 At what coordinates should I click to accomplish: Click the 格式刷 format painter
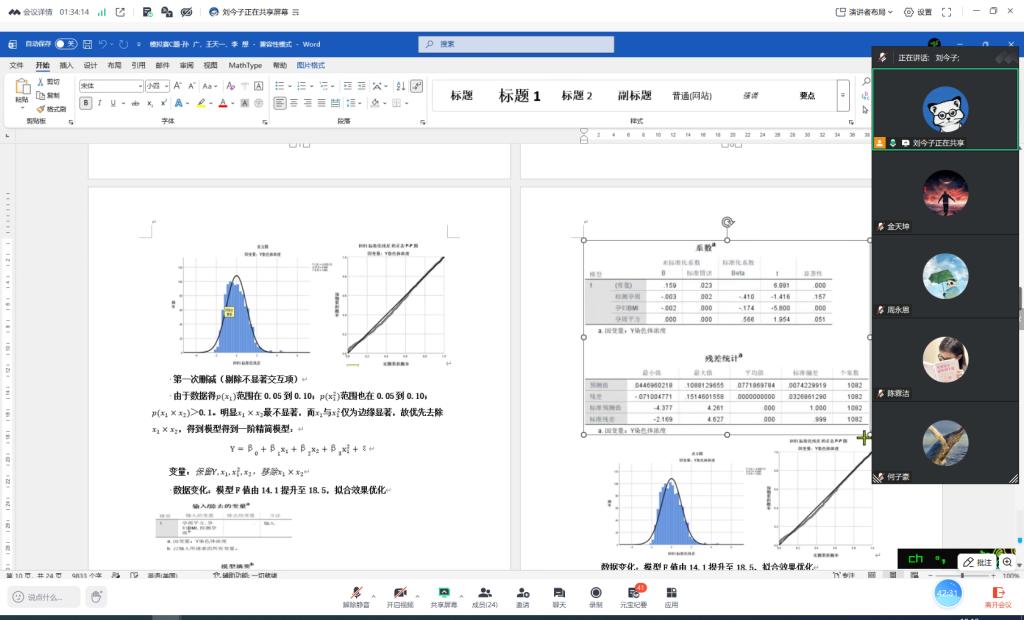[52, 108]
